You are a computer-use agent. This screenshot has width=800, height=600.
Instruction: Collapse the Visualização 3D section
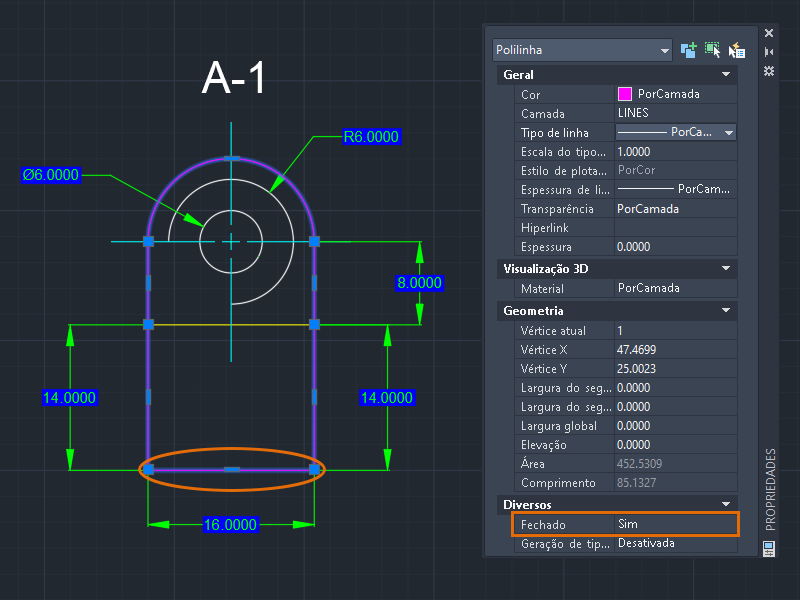coord(726,269)
